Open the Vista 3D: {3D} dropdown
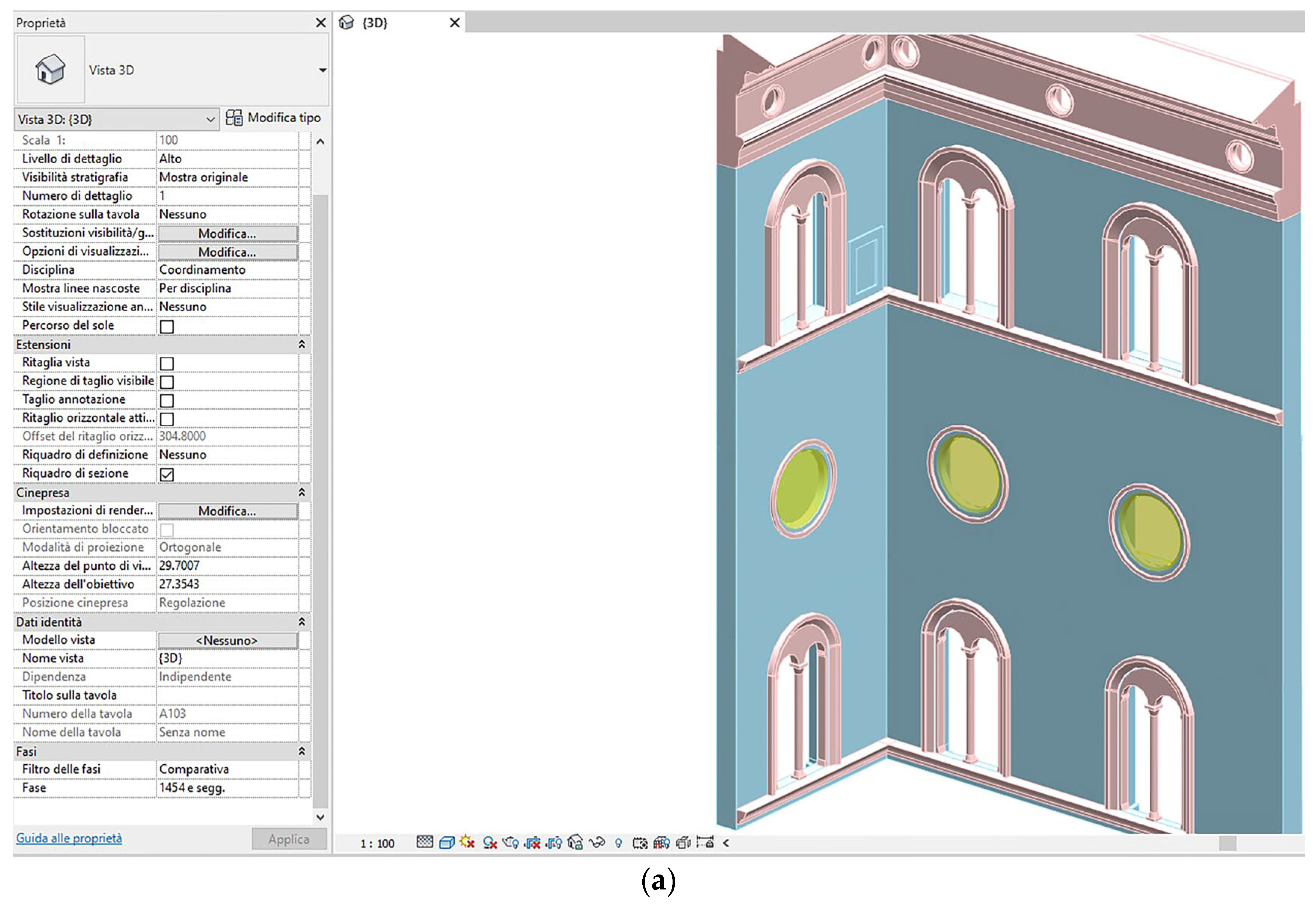Screen dimensions: 1316x910 coord(116,119)
